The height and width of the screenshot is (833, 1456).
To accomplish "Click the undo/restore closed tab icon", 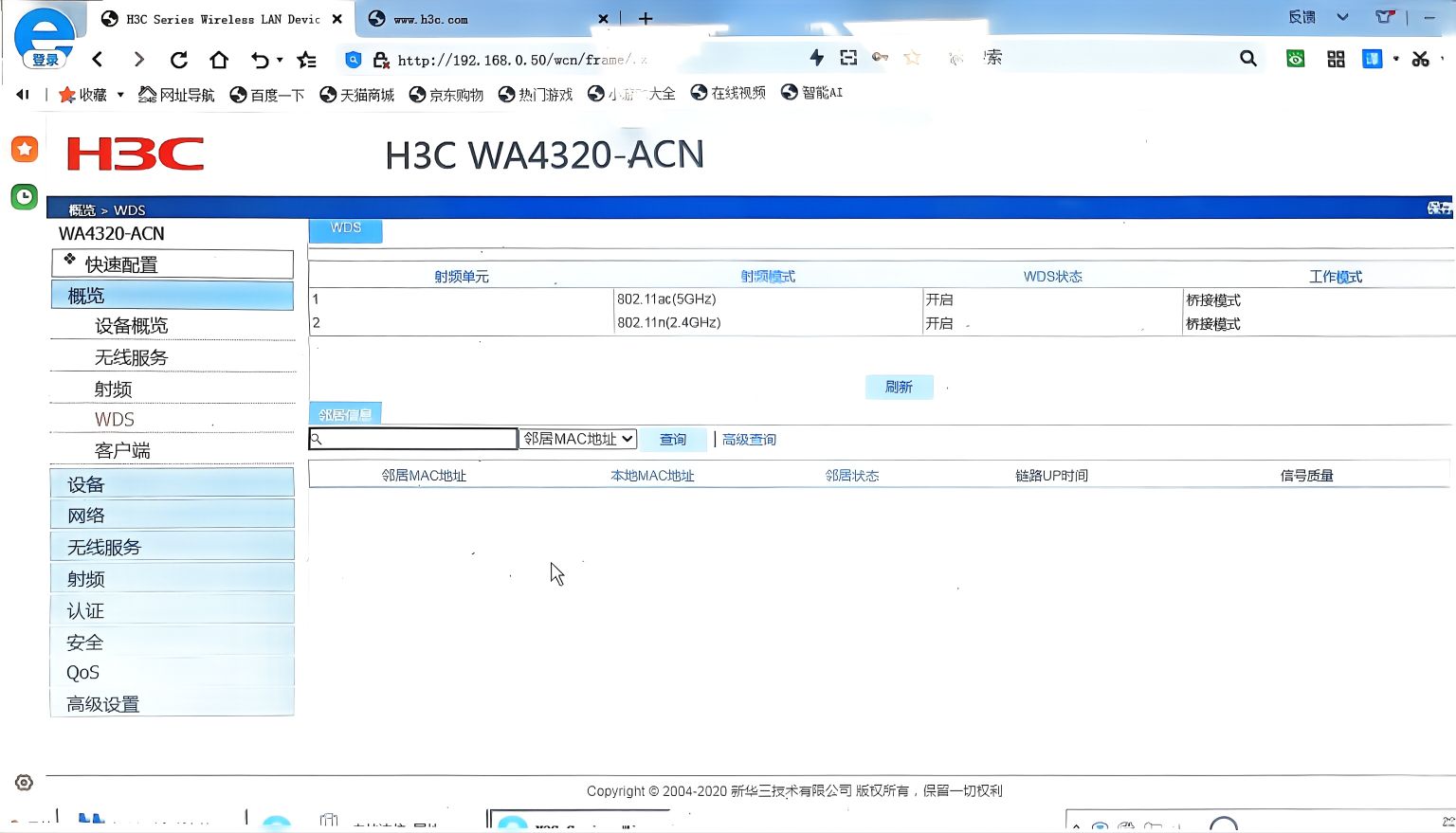I will pyautogui.click(x=260, y=60).
